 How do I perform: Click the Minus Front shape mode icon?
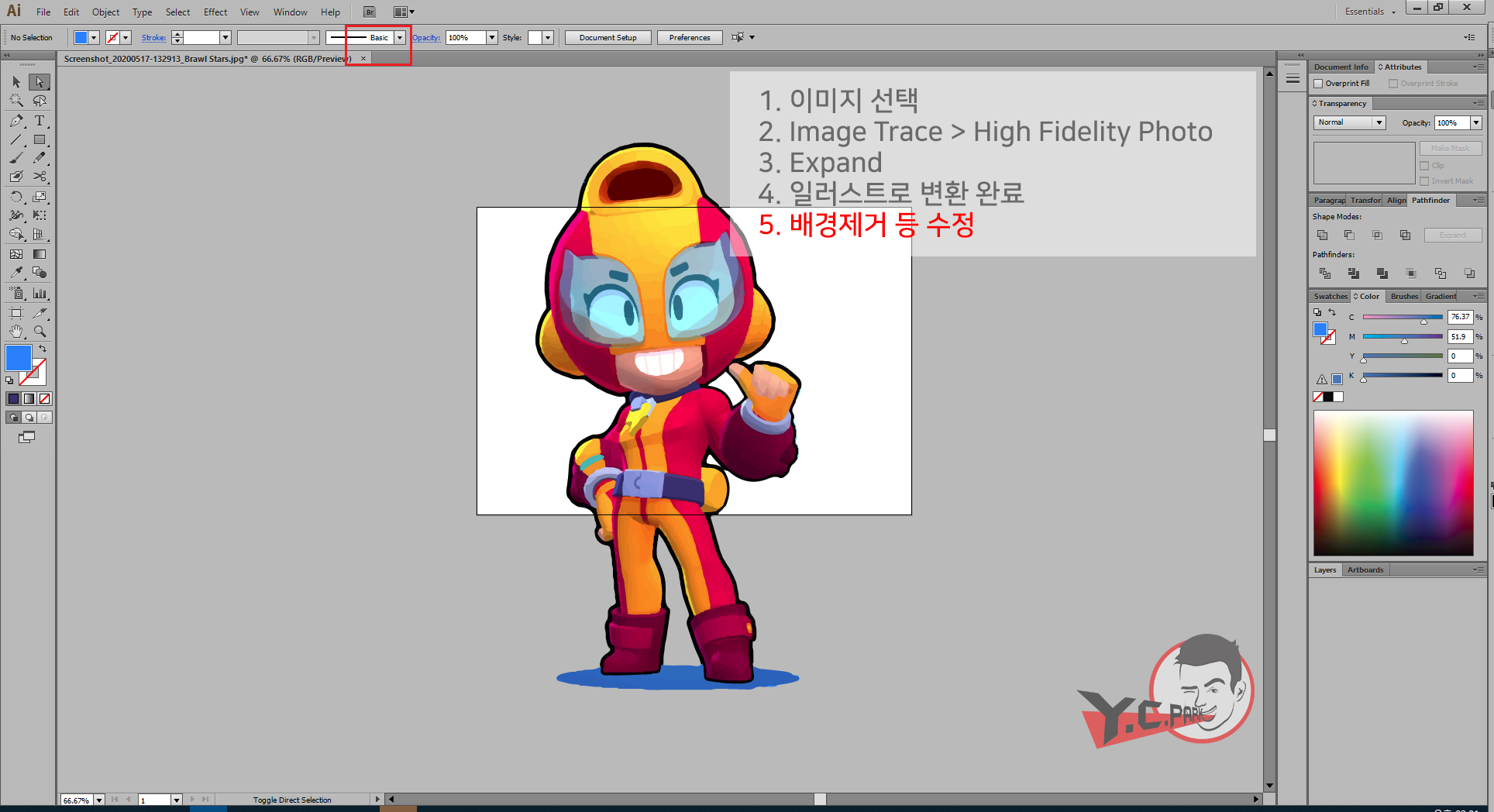1349,235
